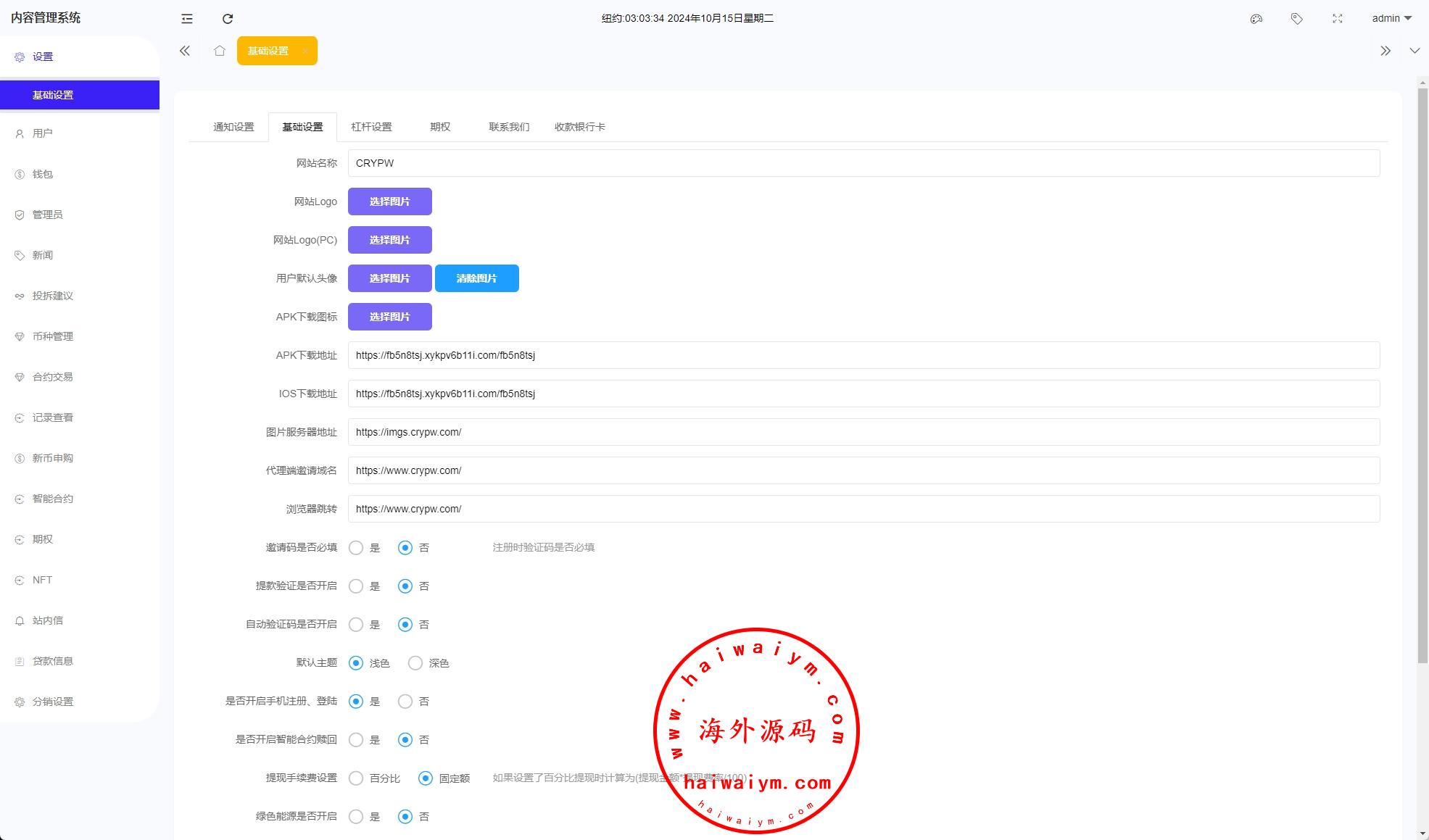Expand the 用户 sidebar menu
Screen dimensions: 1429x840
(43, 133)
